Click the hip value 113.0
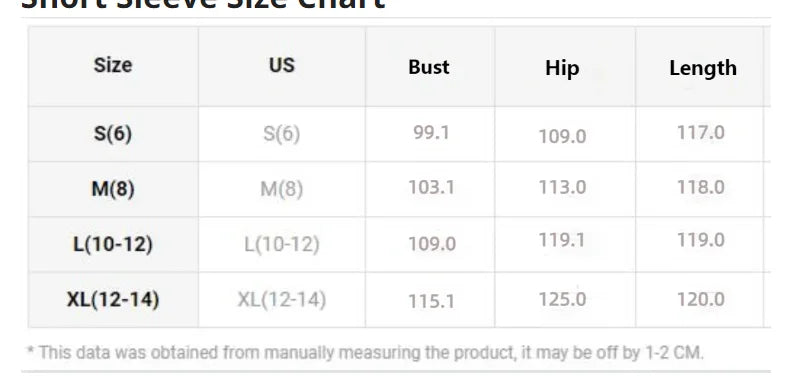 point(562,187)
